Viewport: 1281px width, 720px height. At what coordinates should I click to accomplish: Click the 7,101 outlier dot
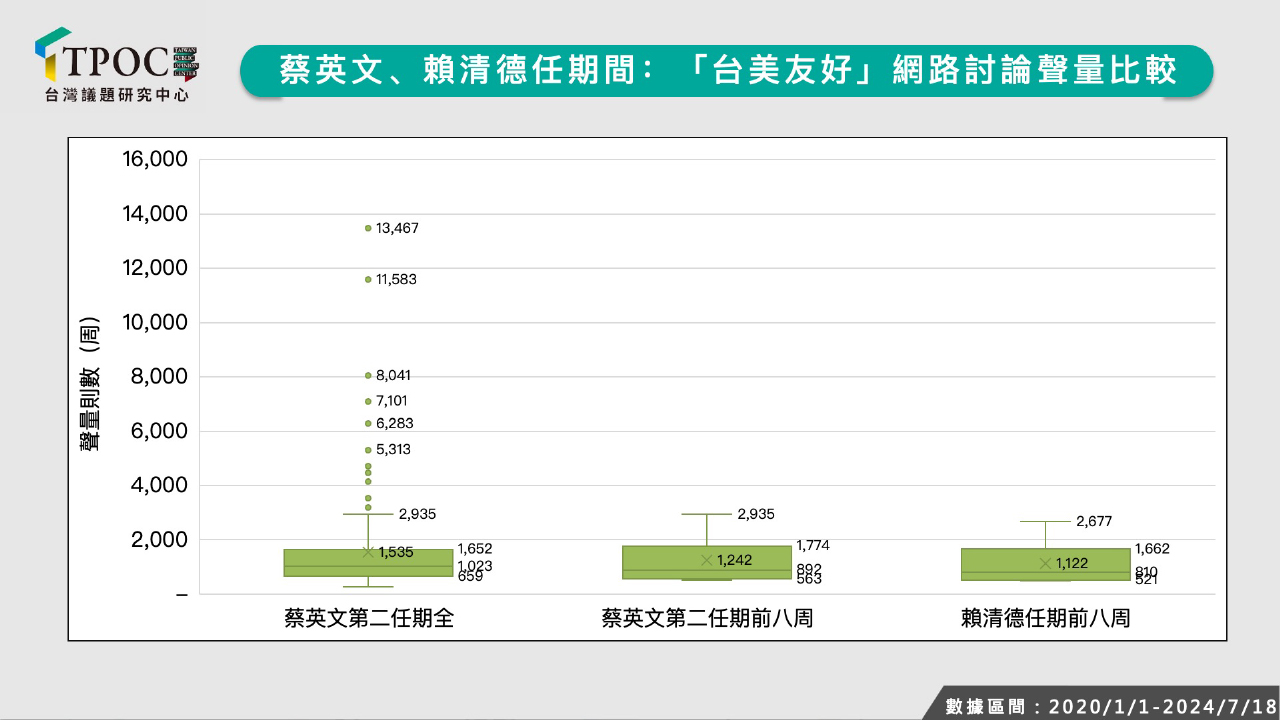click(x=368, y=401)
